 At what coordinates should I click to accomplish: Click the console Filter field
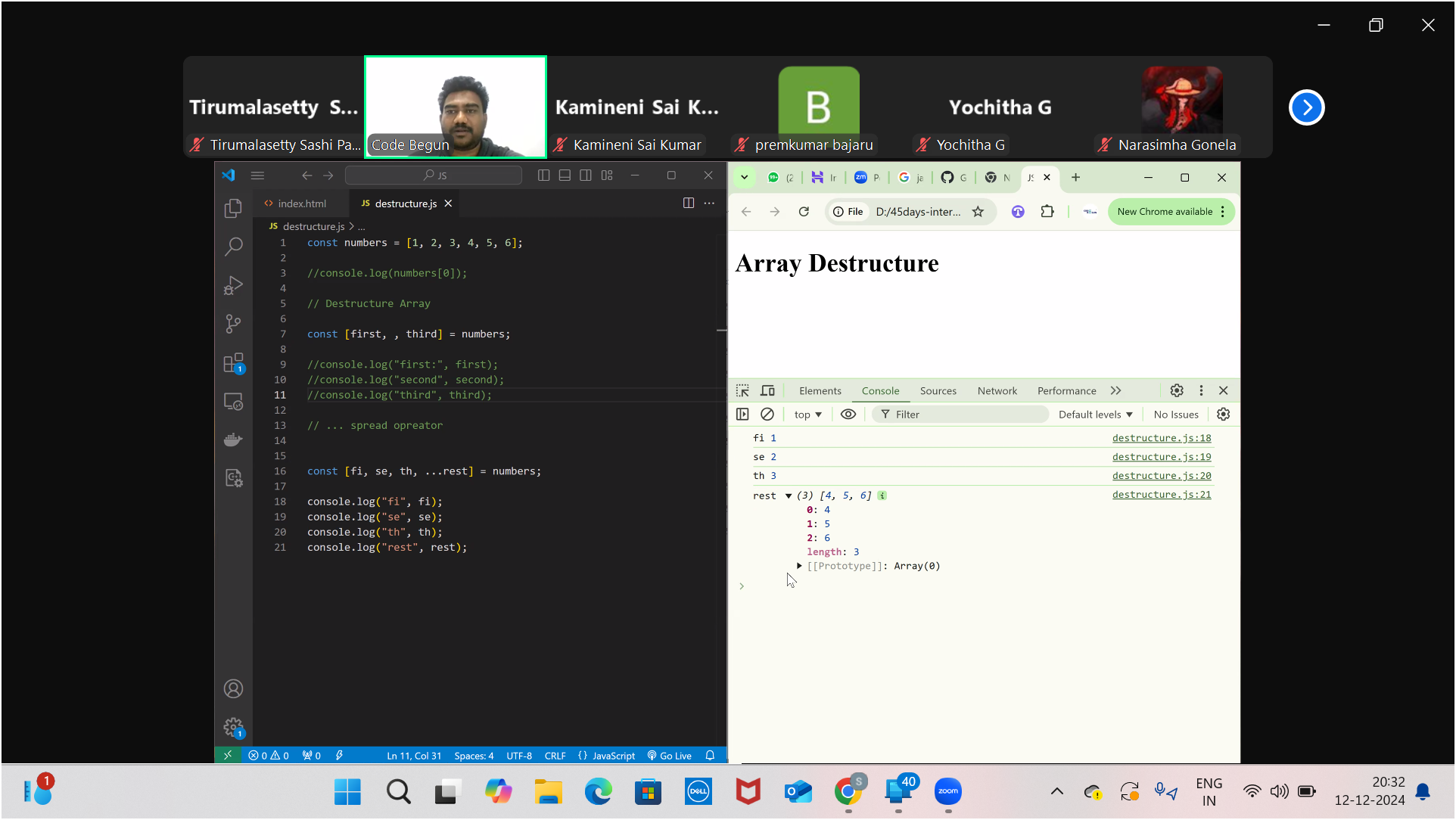click(961, 415)
